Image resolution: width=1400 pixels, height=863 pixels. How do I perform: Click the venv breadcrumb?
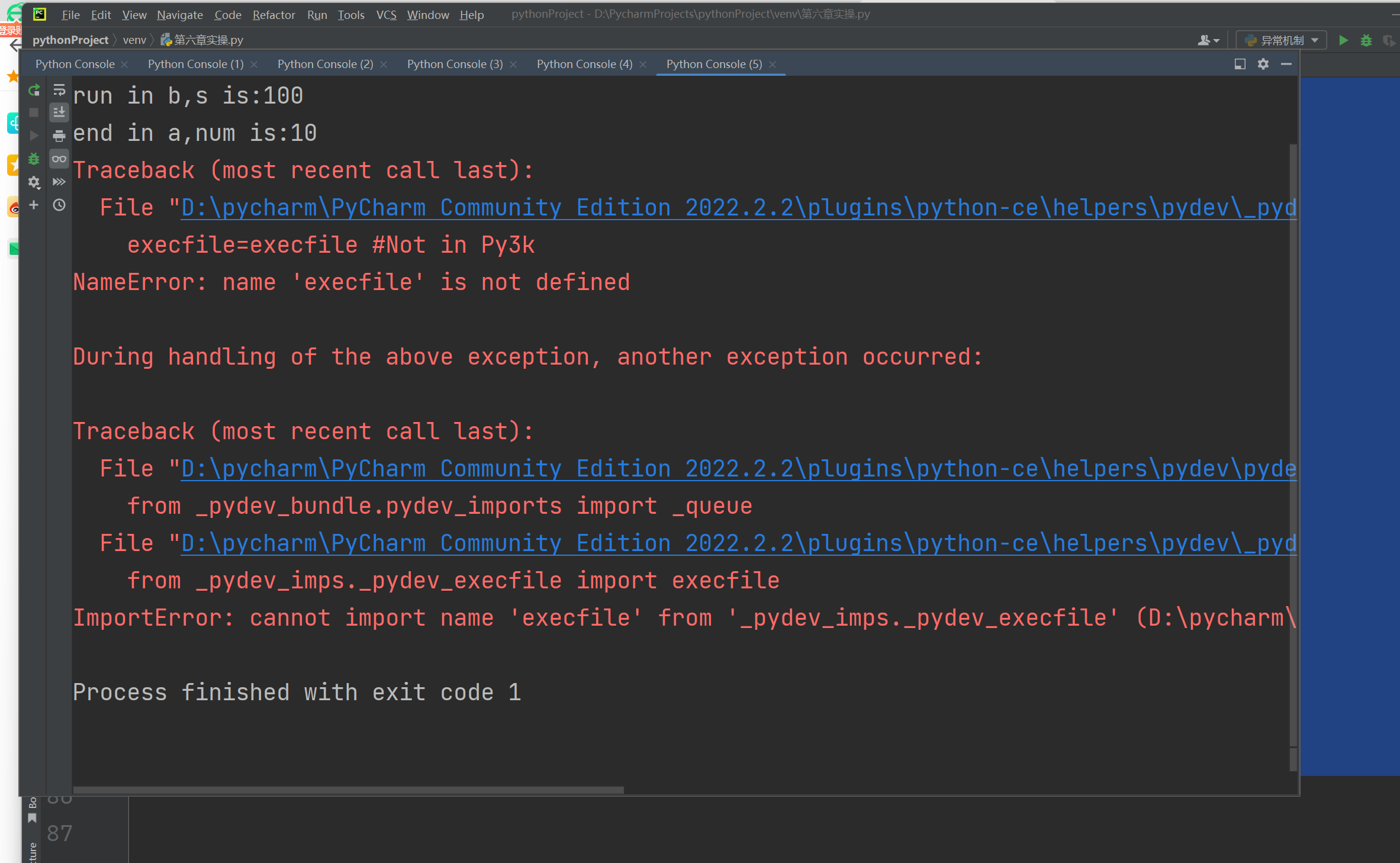[x=134, y=40]
